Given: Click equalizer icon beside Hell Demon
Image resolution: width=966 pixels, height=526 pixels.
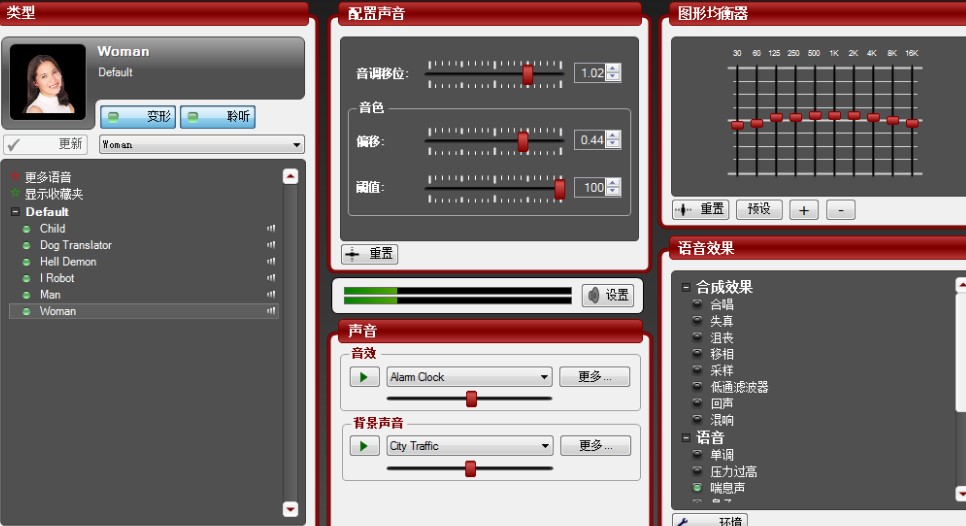Looking at the screenshot, I should [270, 262].
